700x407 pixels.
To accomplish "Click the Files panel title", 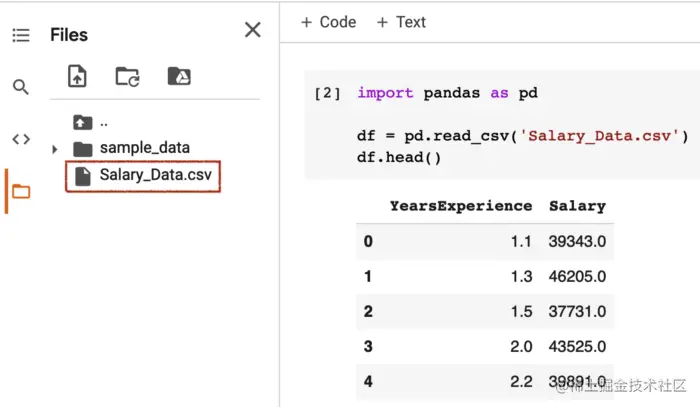I will (69, 35).
